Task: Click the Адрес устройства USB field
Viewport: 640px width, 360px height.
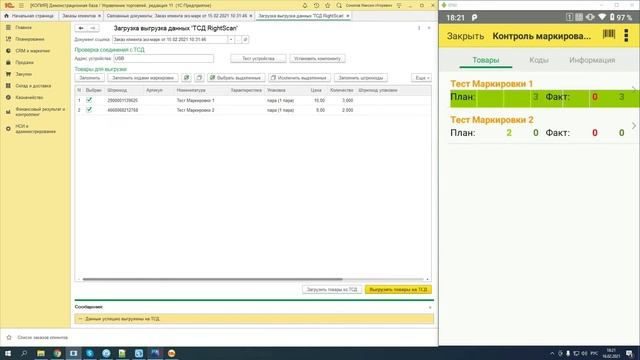Action: click(163, 58)
